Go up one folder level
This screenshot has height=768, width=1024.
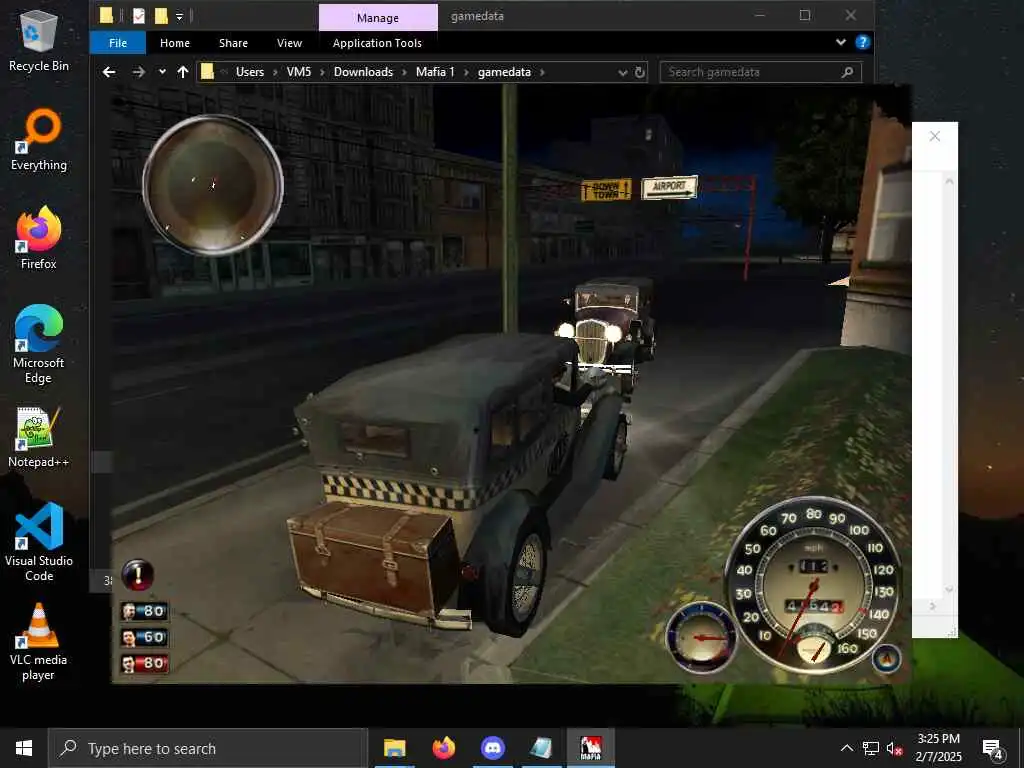pos(183,72)
